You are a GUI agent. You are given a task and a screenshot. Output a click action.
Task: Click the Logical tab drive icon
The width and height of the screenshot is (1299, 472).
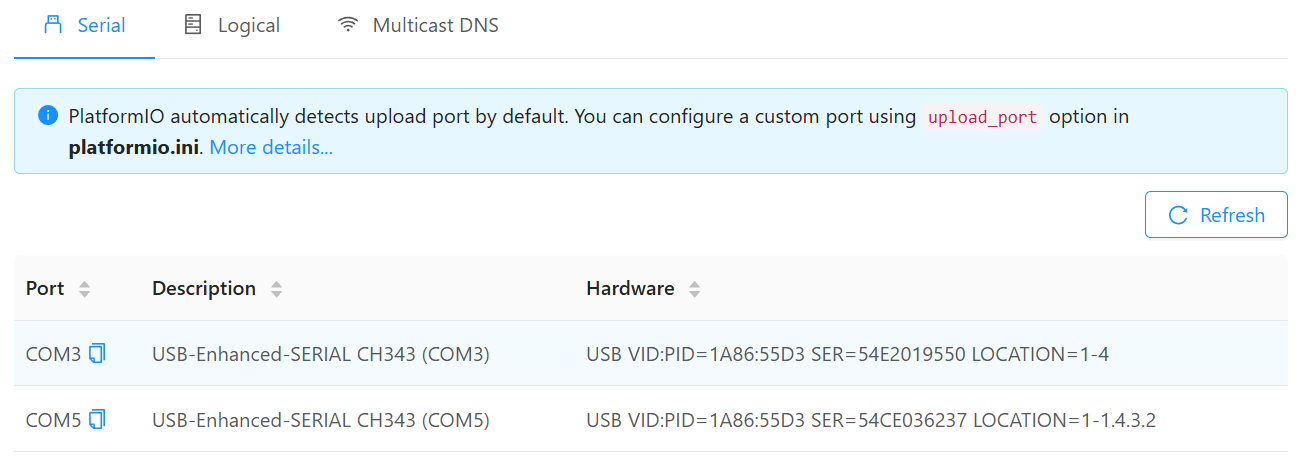193,25
